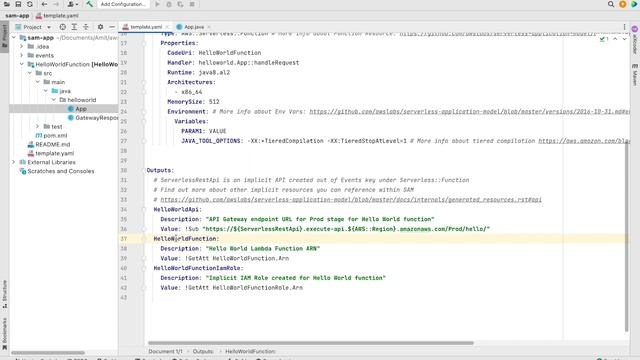Select template.yaml breadcrumb in navigation bar

coord(57,16)
